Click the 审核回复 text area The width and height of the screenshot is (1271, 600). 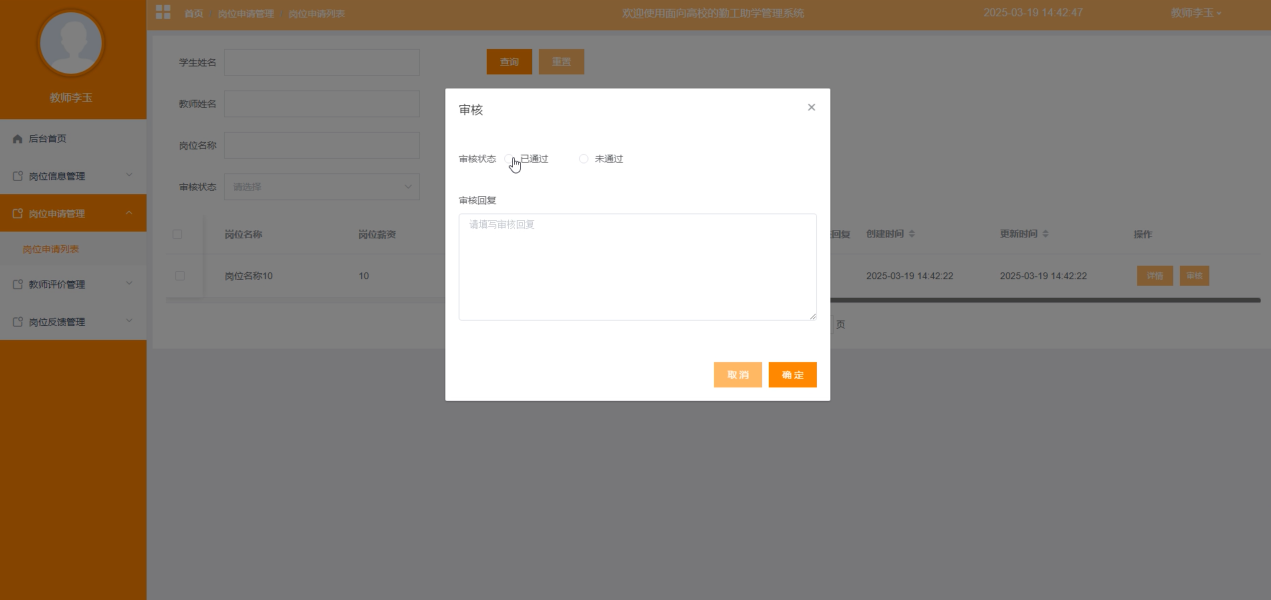[x=637, y=267]
